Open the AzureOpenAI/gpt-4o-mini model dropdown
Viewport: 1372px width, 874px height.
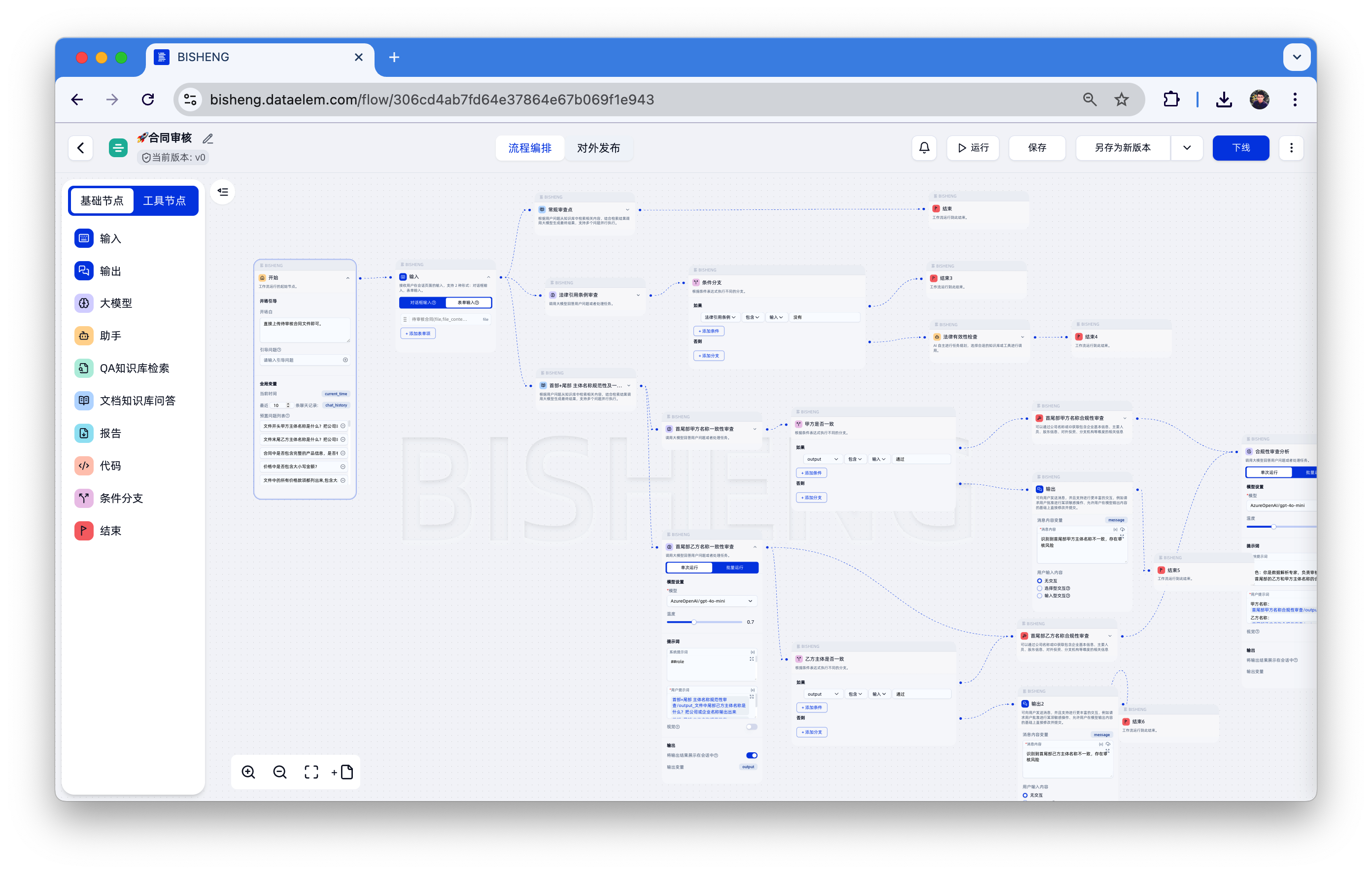coord(711,601)
